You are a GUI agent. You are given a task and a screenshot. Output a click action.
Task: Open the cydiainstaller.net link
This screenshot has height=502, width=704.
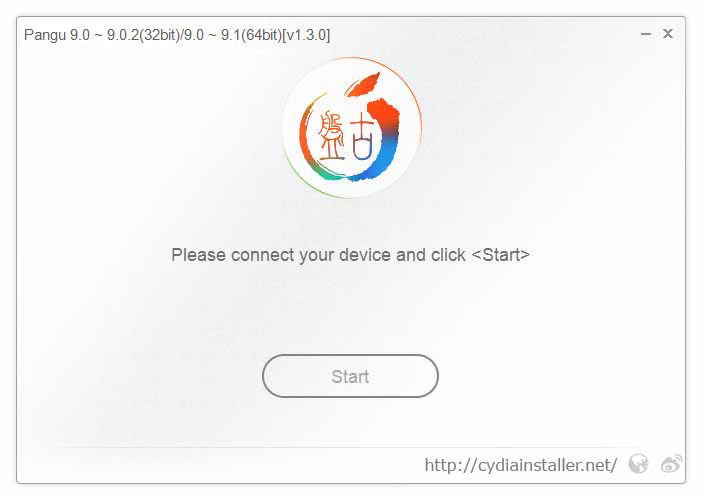(x=521, y=465)
